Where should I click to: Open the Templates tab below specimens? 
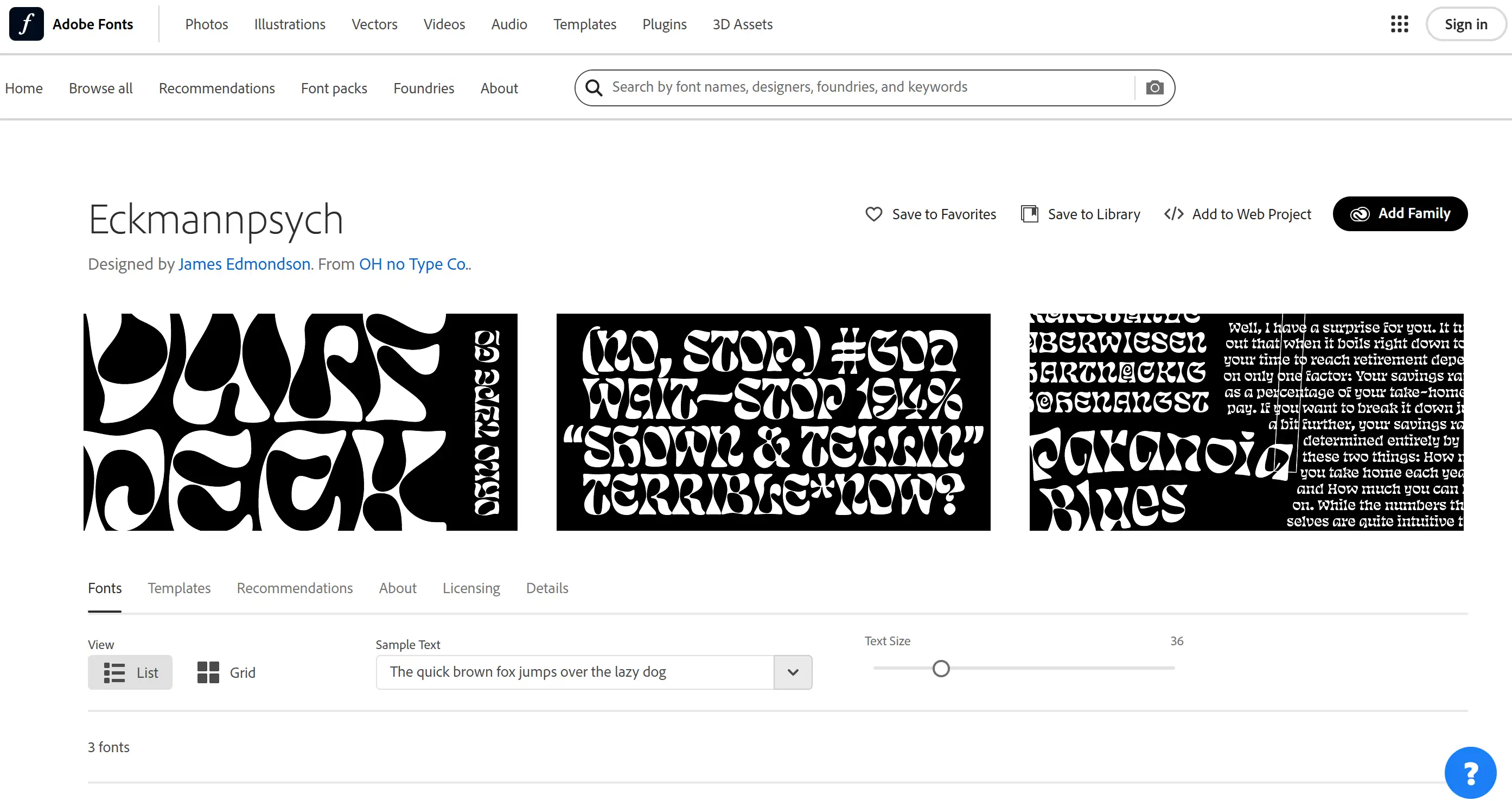point(179,588)
